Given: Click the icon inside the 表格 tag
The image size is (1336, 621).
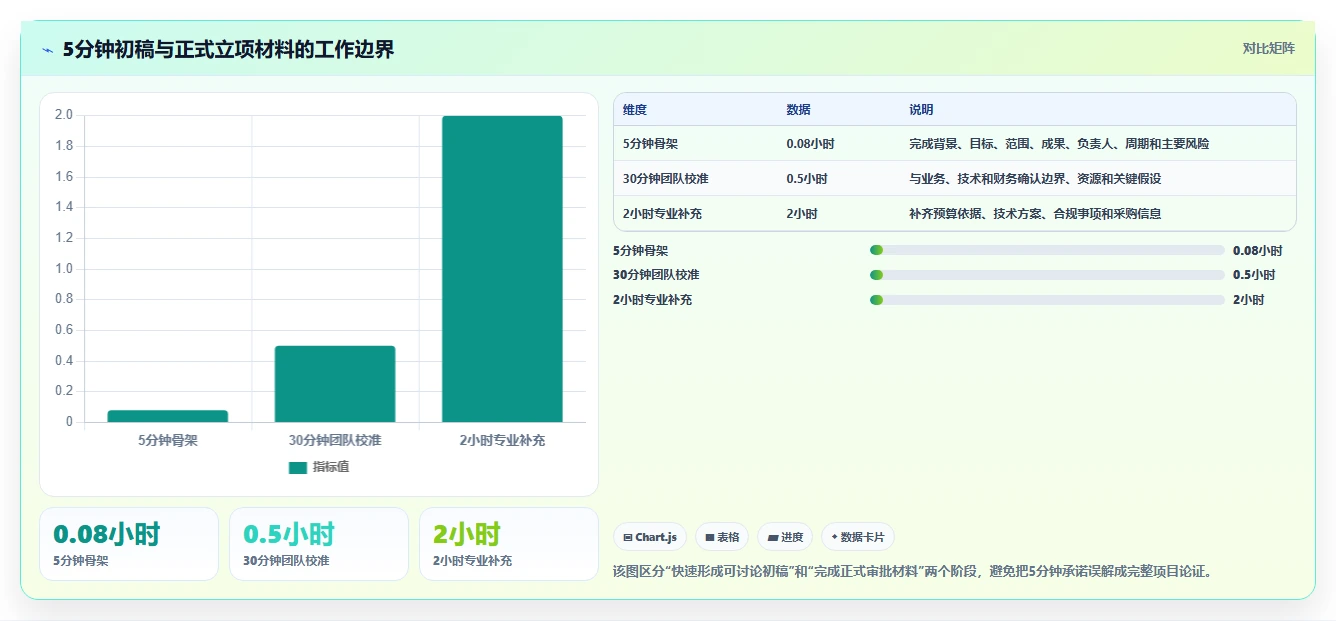Looking at the screenshot, I should pyautogui.click(x=709, y=537).
